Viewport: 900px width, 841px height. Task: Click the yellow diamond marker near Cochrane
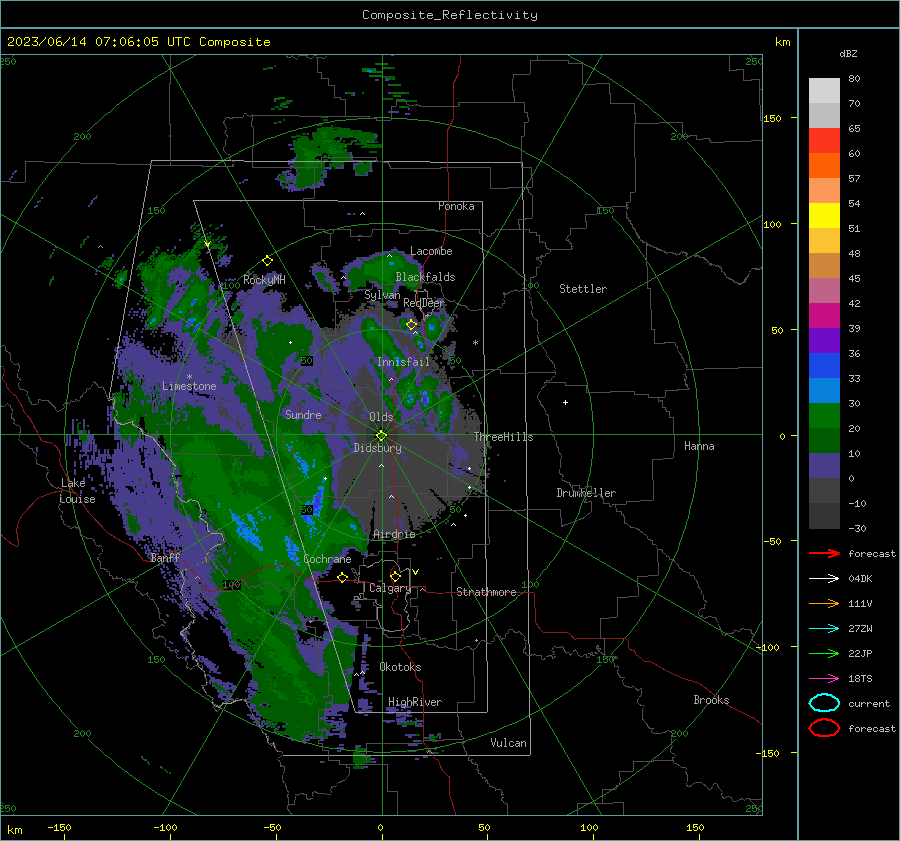click(x=342, y=577)
